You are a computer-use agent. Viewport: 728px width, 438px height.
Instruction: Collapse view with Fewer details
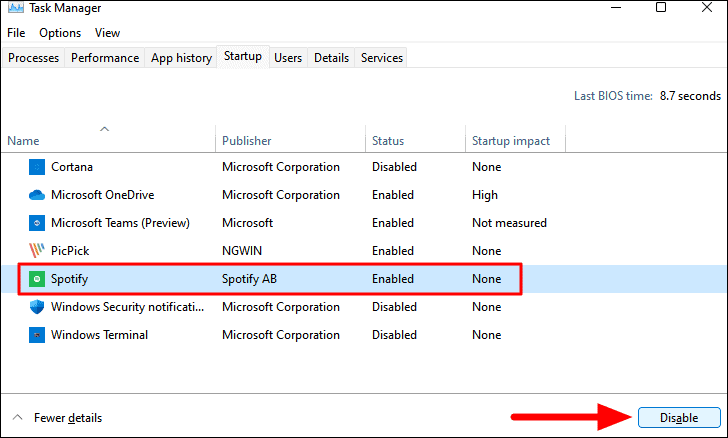58,418
